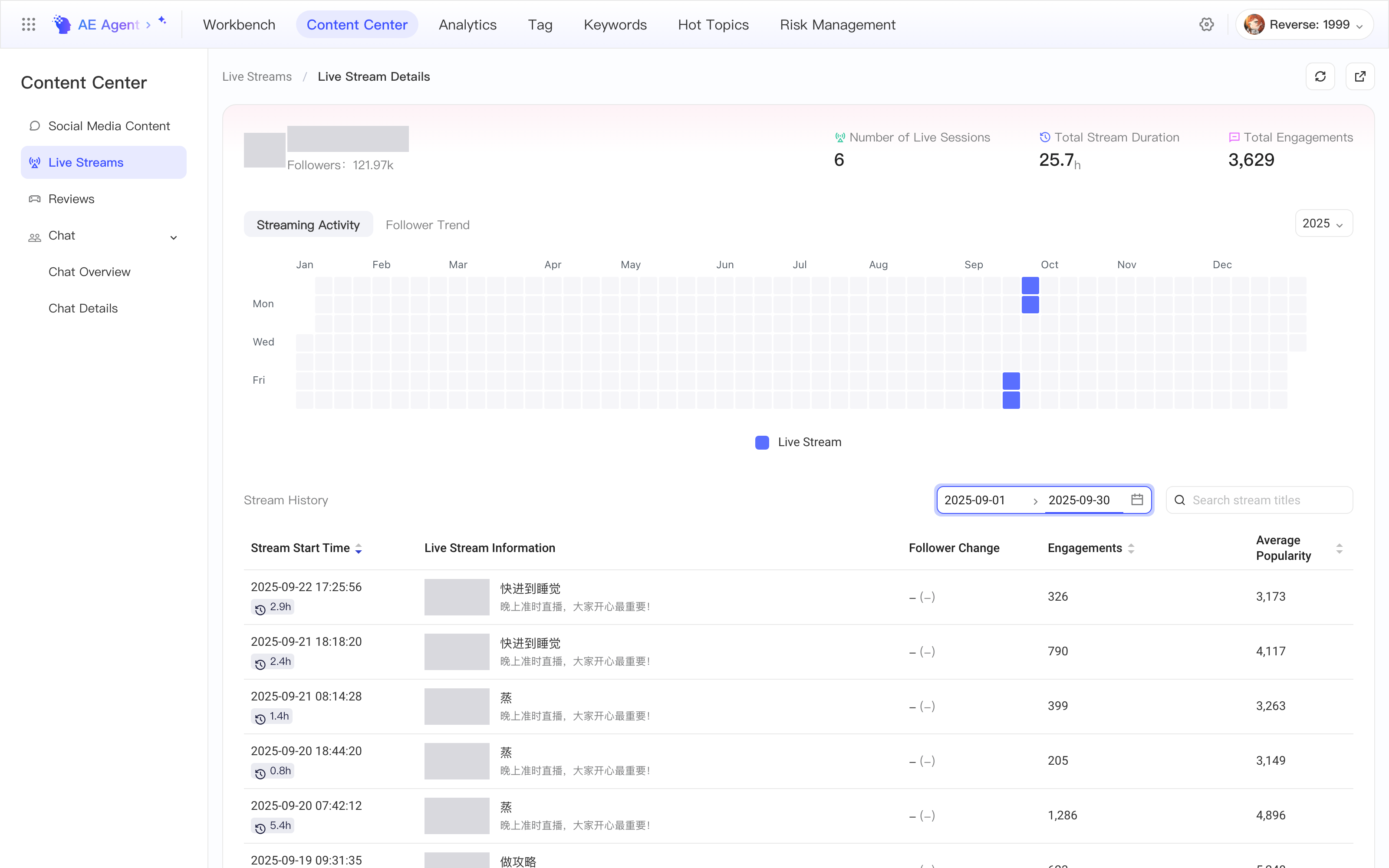Sort by Average Popularity arrows
Image resolution: width=1389 pixels, height=868 pixels.
point(1339,548)
